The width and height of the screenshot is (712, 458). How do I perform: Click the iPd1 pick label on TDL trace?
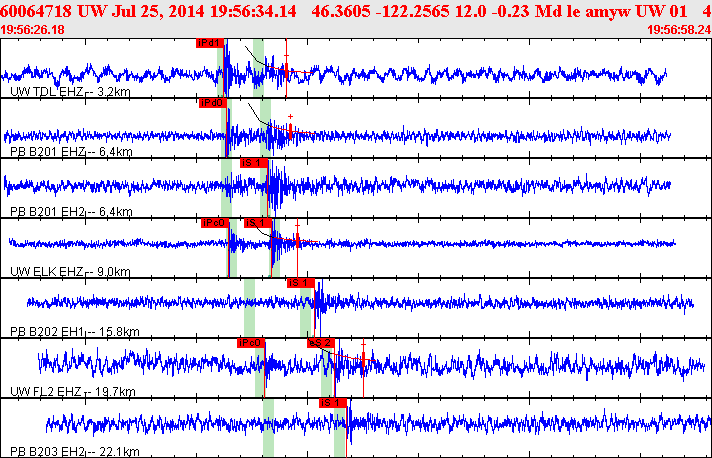pos(210,43)
